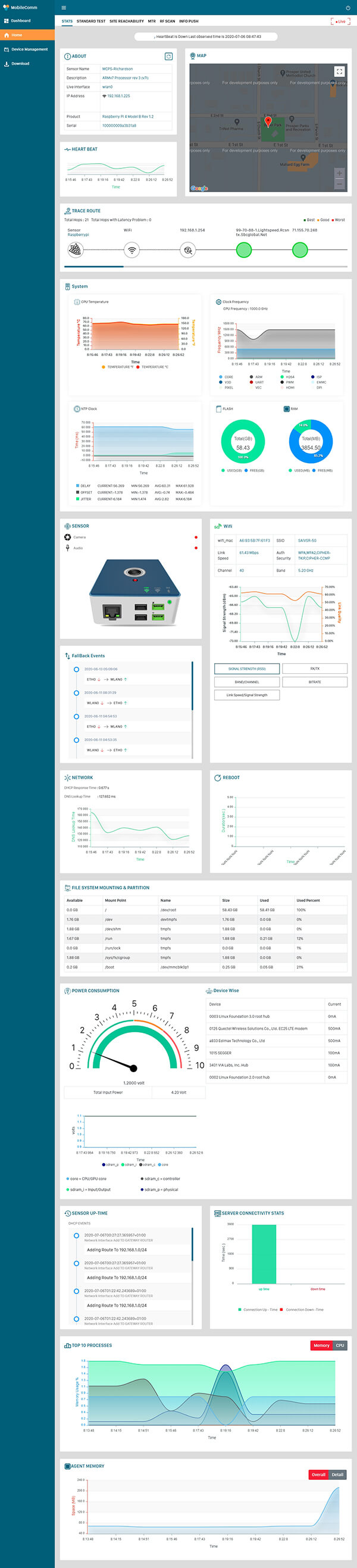The image size is (357, 1568).
Task: Click the WiFi hop icon in trace route
Action: tap(131, 249)
